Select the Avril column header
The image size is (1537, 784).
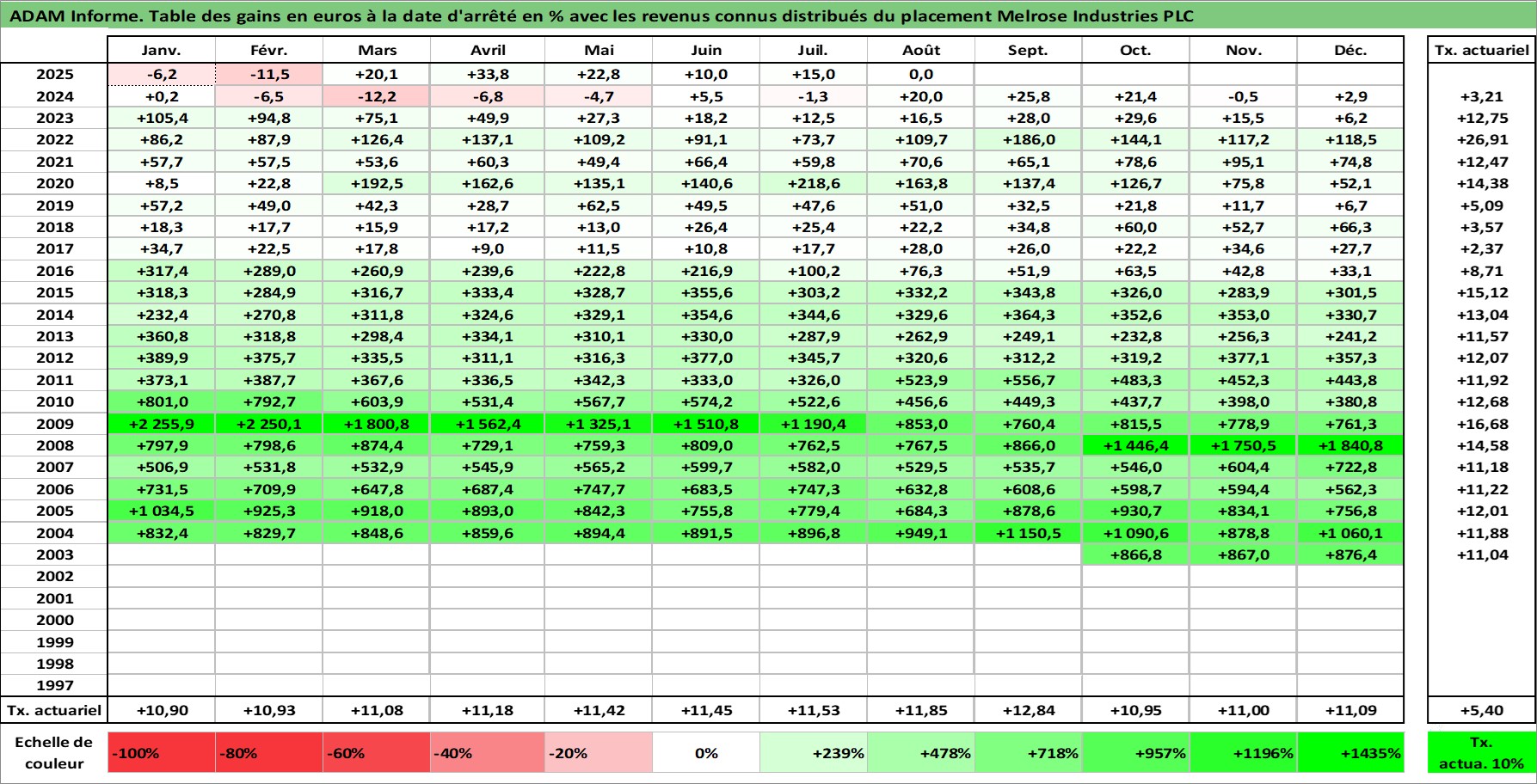point(488,50)
